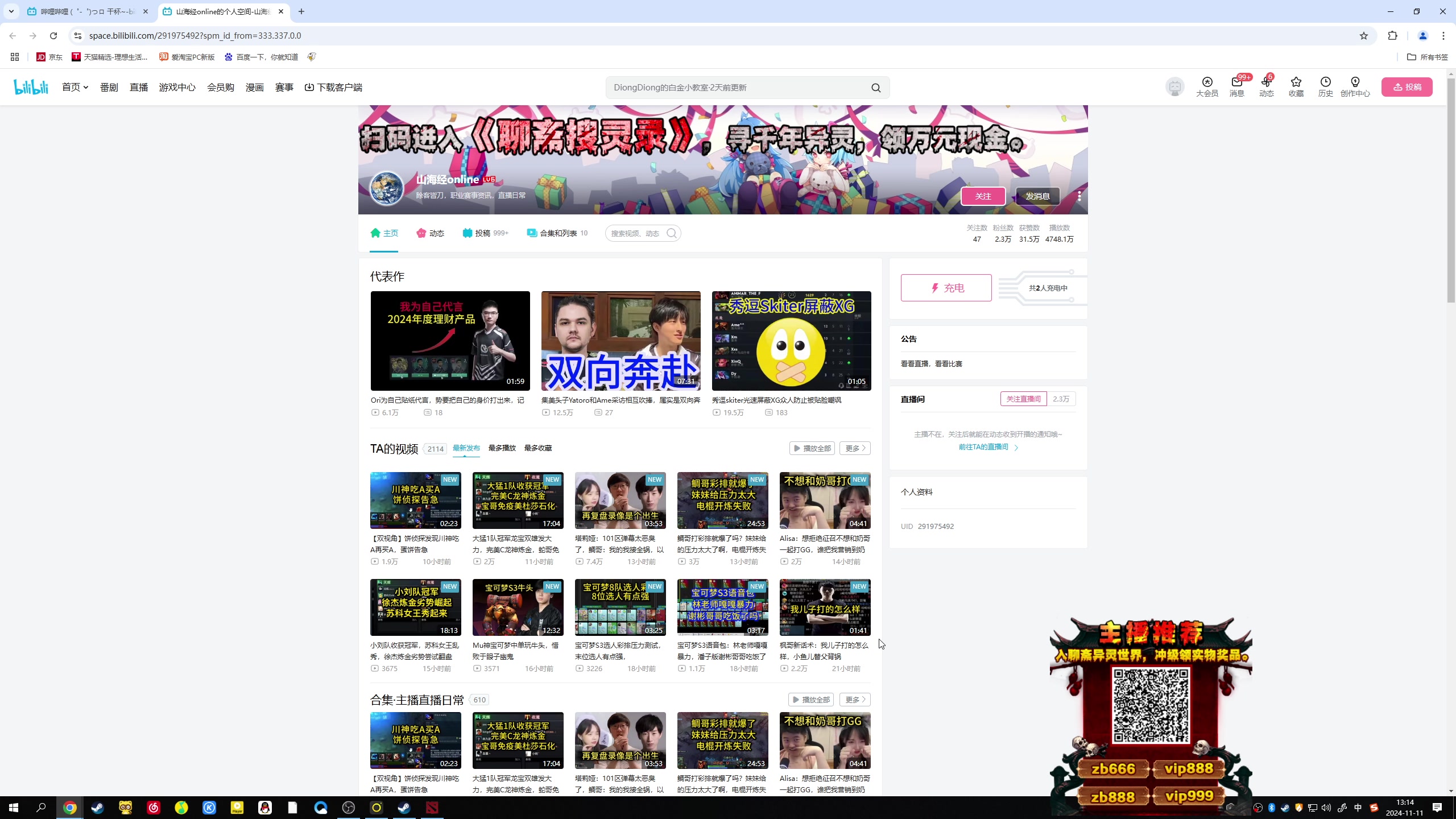Open the bilibili logo home link
Viewport: 1456px width, 819px height.
click(31, 87)
